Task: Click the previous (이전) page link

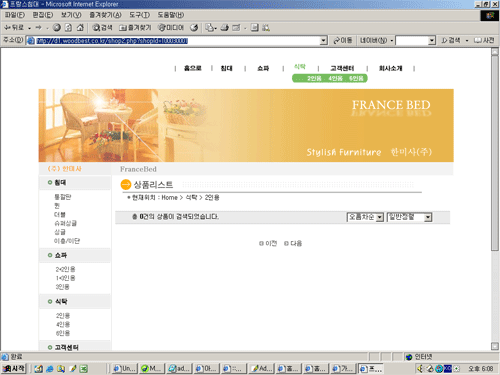Action: 268,243
